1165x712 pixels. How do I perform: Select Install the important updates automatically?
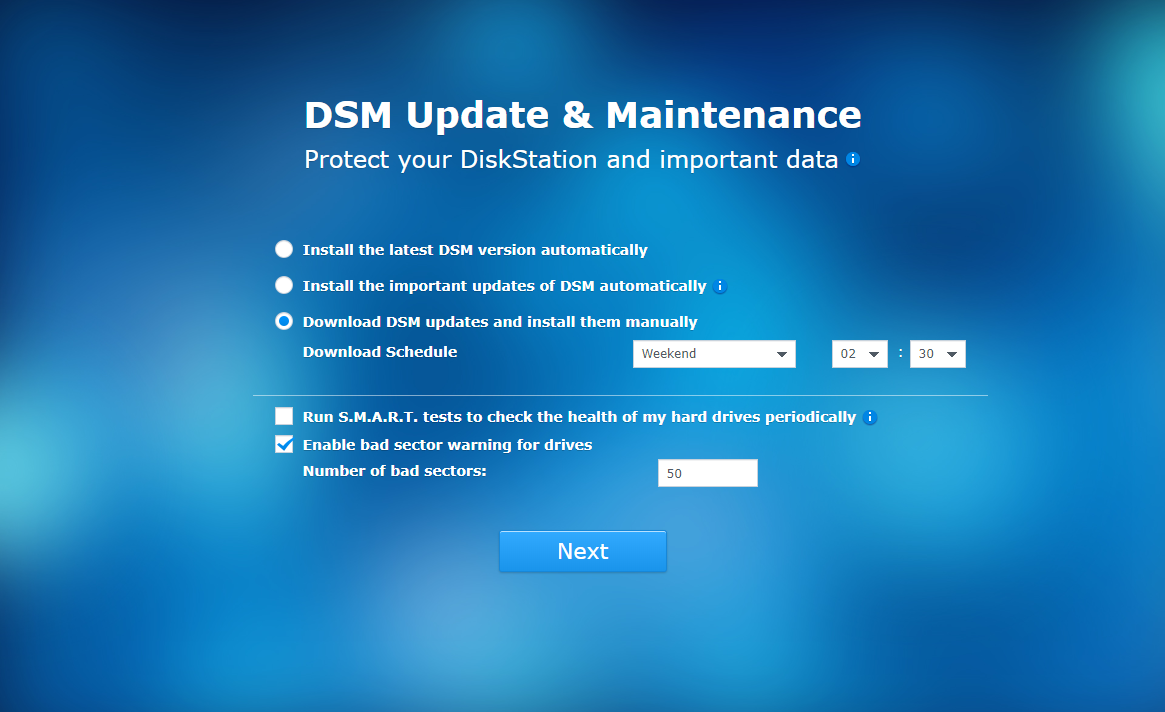[284, 285]
